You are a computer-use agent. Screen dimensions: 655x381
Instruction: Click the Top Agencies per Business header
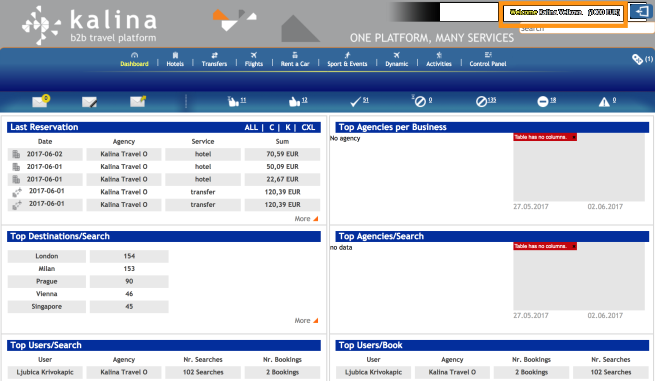click(492, 127)
